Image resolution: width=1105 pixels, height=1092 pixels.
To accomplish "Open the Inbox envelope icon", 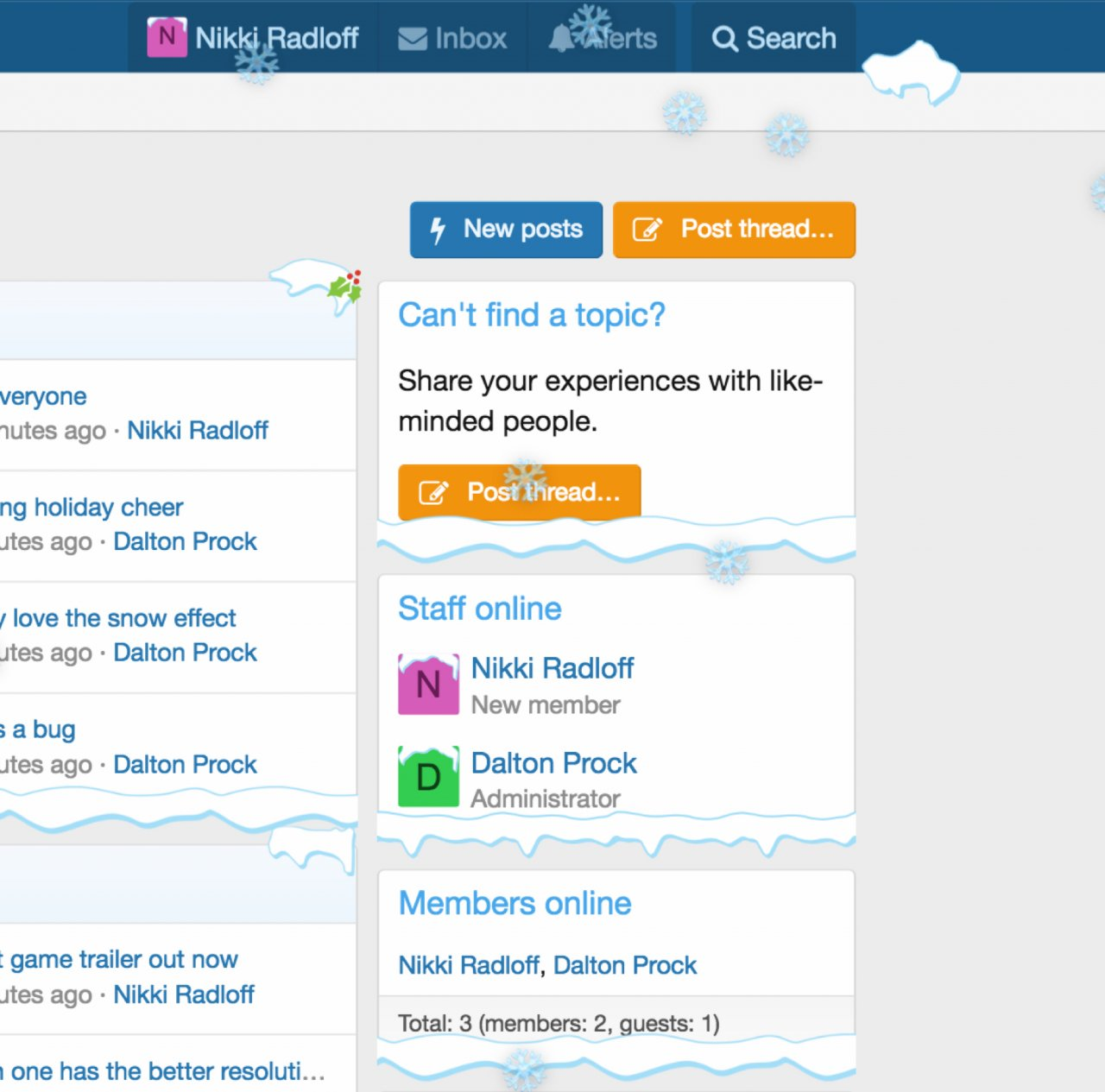I will 413,39.
